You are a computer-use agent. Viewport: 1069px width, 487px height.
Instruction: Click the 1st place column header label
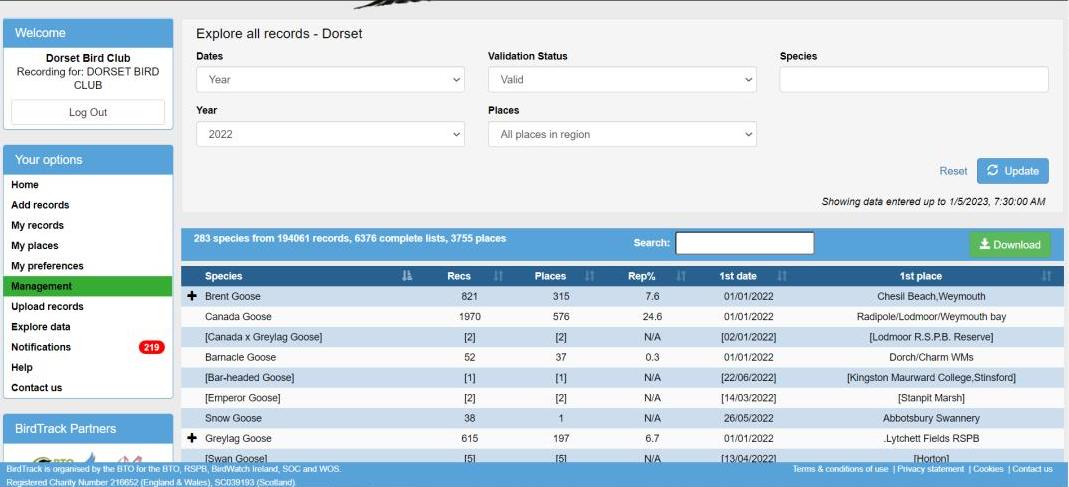(920, 276)
